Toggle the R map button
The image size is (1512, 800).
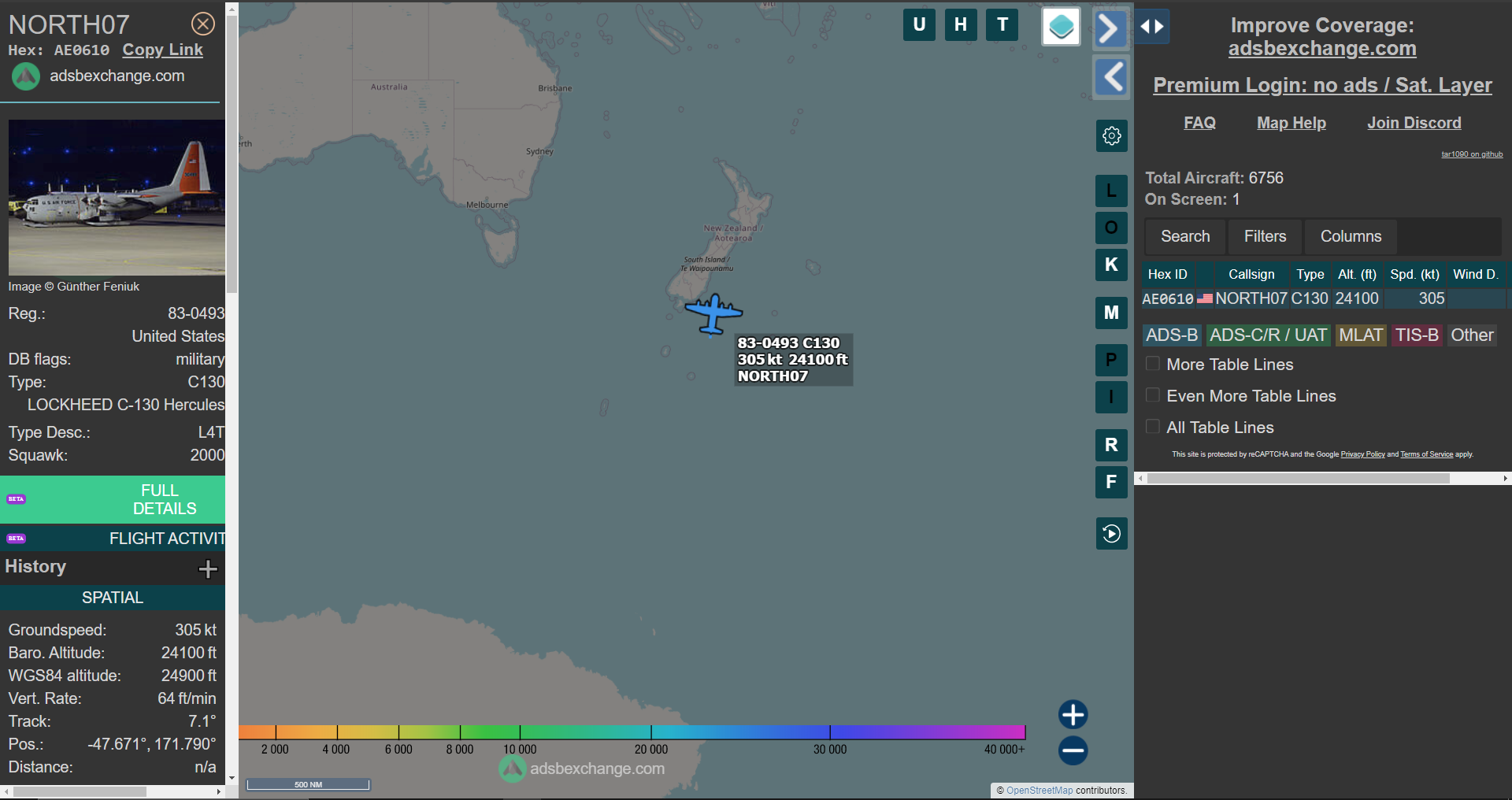pyautogui.click(x=1112, y=445)
